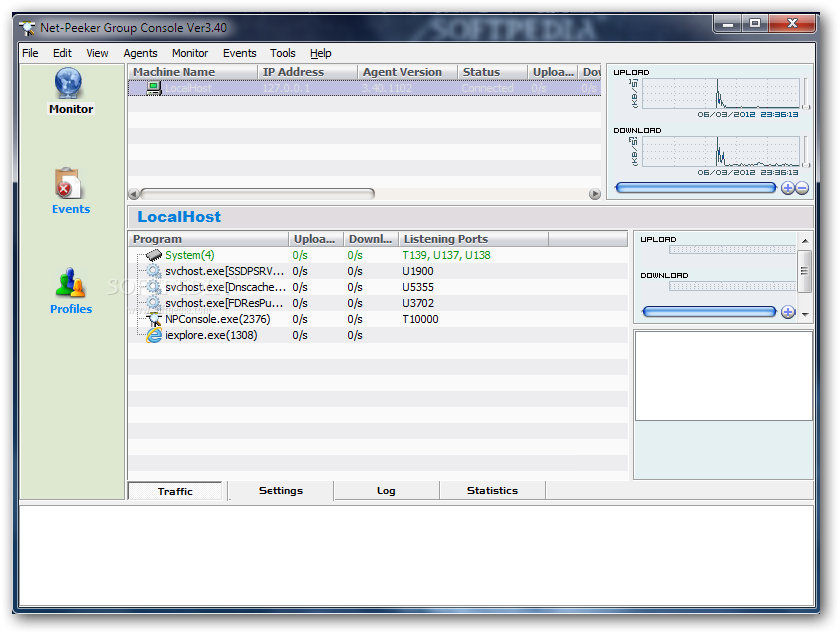This screenshot has width=840, height=634.
Task: Click the U3702 listening port cell
Action: click(418, 303)
